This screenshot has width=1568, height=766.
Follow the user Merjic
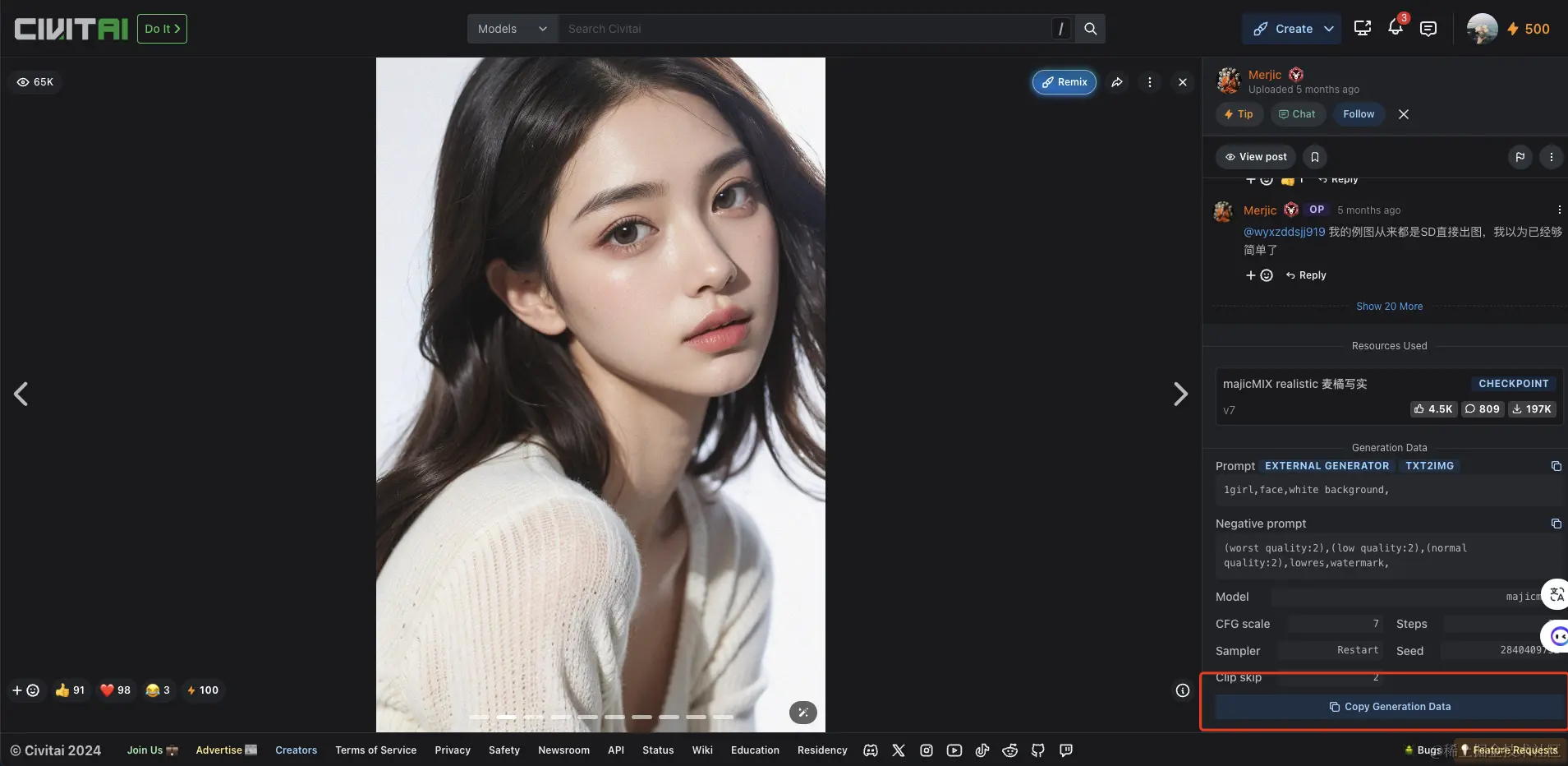click(x=1359, y=114)
